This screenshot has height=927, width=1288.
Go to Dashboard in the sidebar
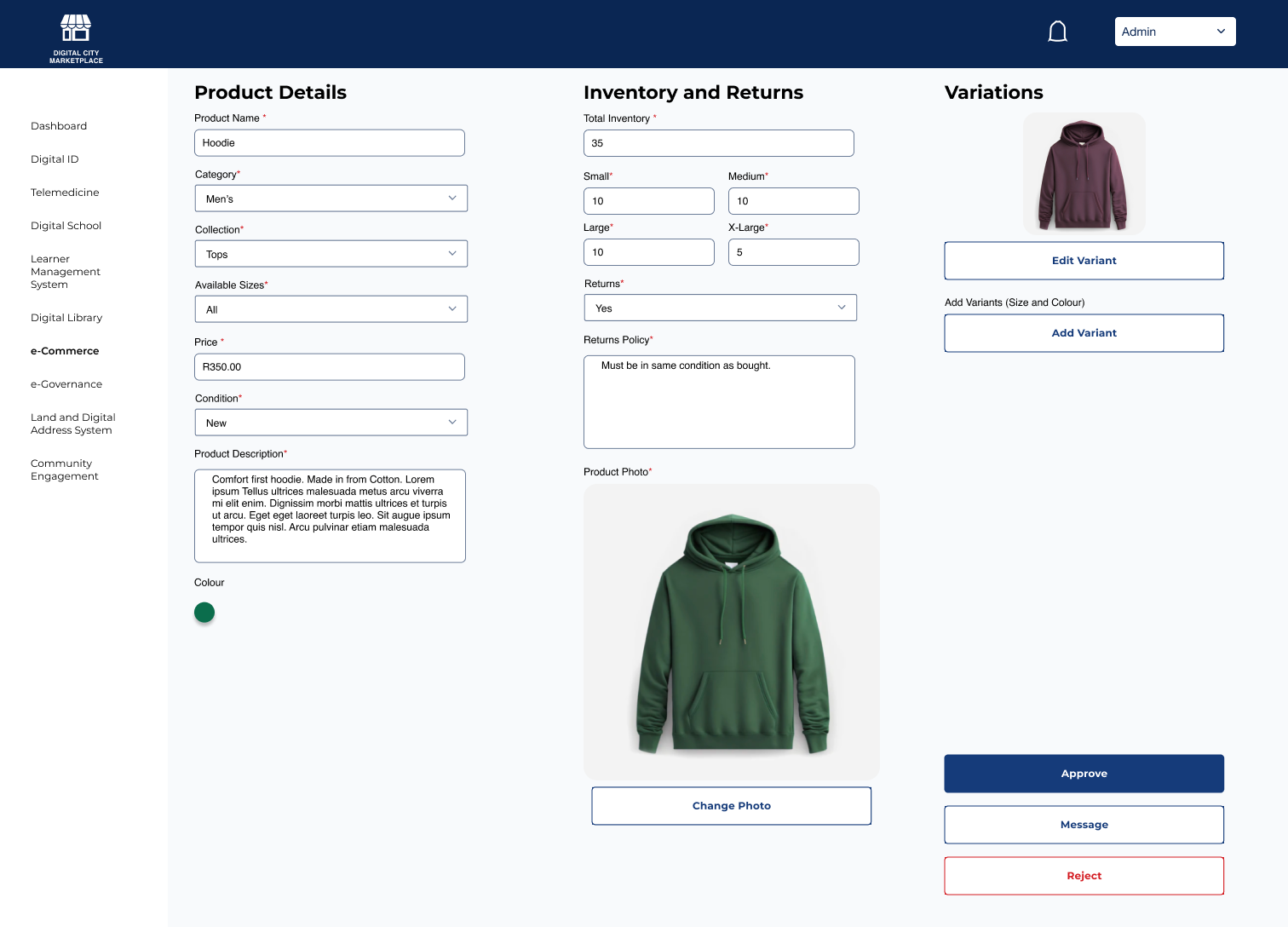click(59, 126)
